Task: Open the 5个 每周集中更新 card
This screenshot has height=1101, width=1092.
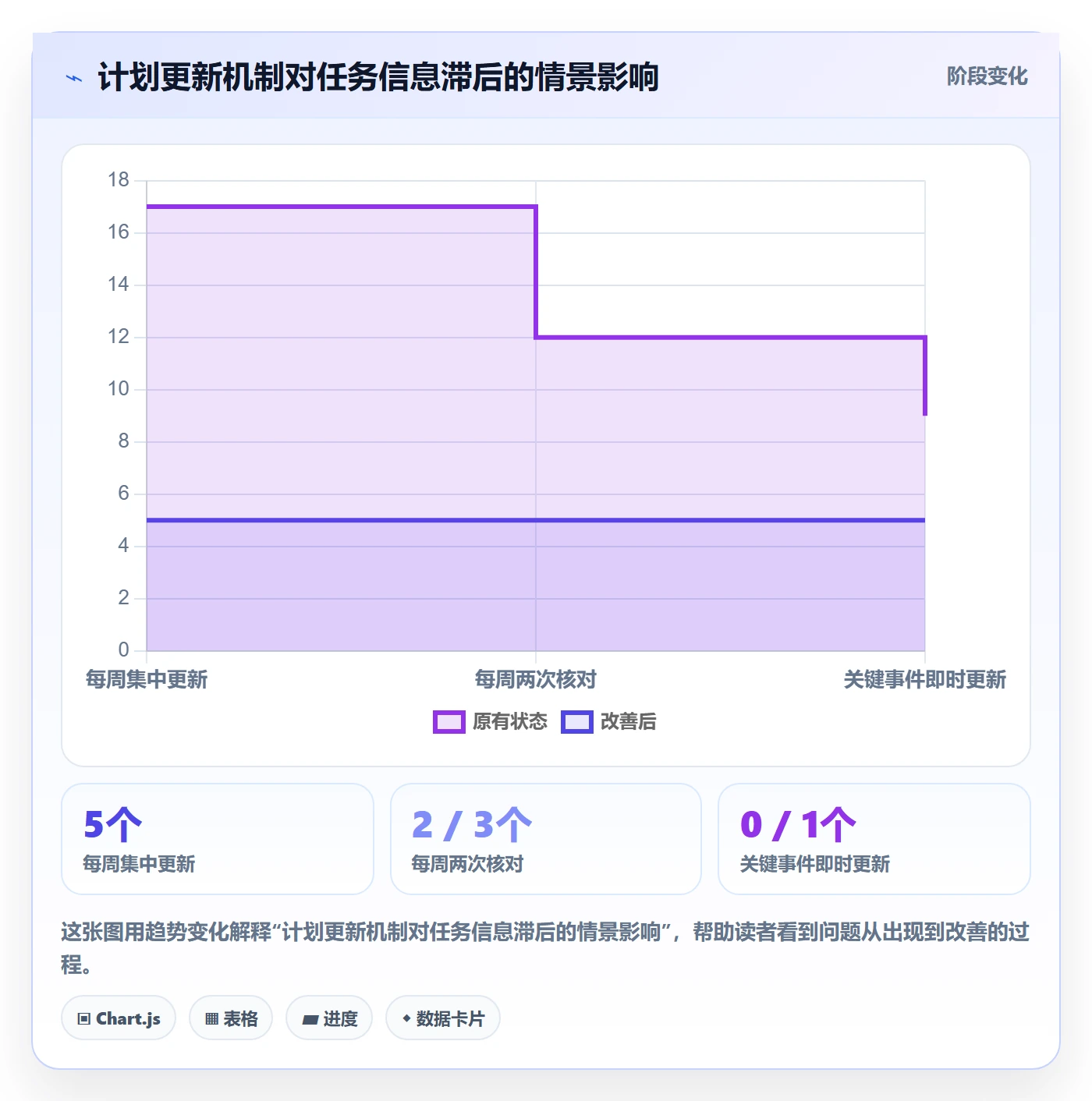Action: click(218, 839)
